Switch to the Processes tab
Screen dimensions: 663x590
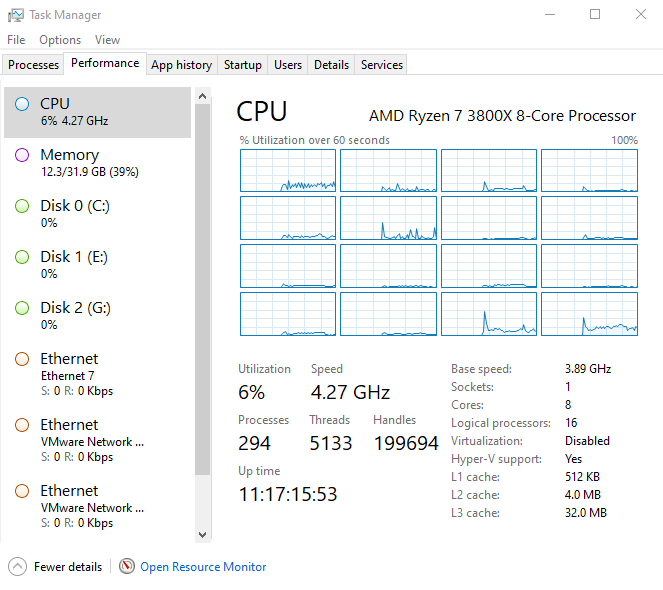[34, 65]
